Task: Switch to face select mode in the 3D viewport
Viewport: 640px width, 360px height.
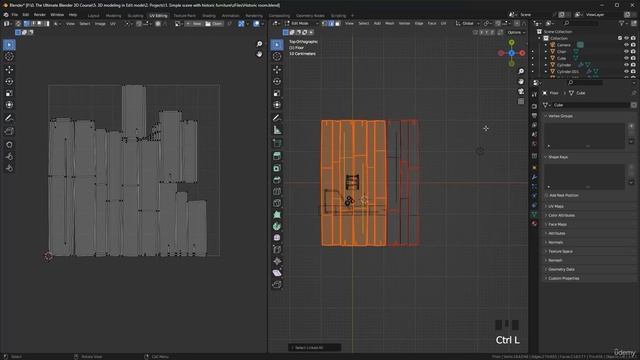Action: (x=337, y=24)
